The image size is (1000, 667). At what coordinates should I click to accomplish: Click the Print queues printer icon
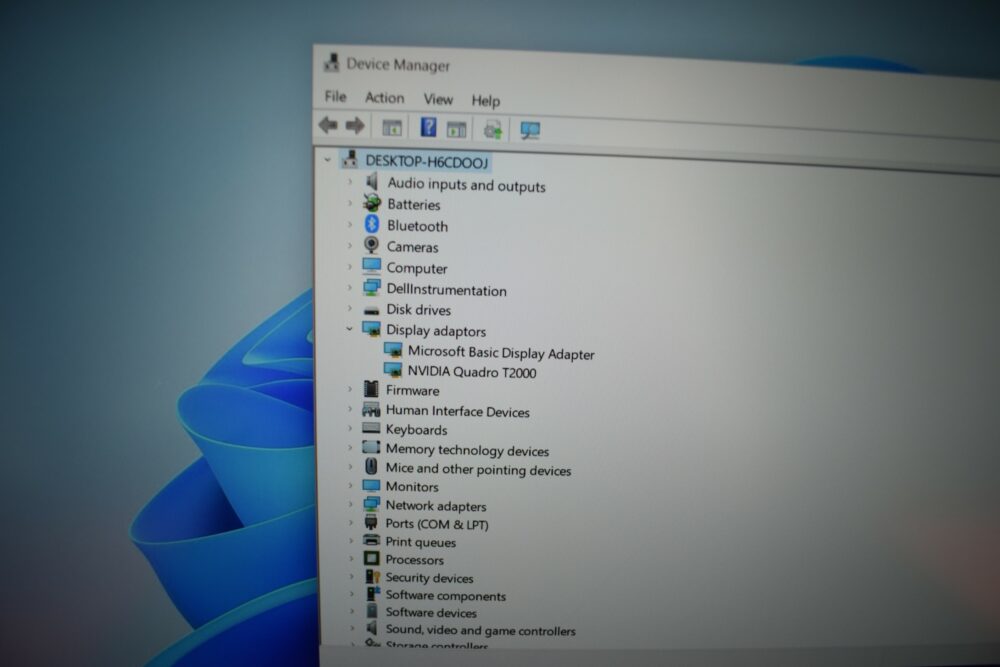coord(371,540)
